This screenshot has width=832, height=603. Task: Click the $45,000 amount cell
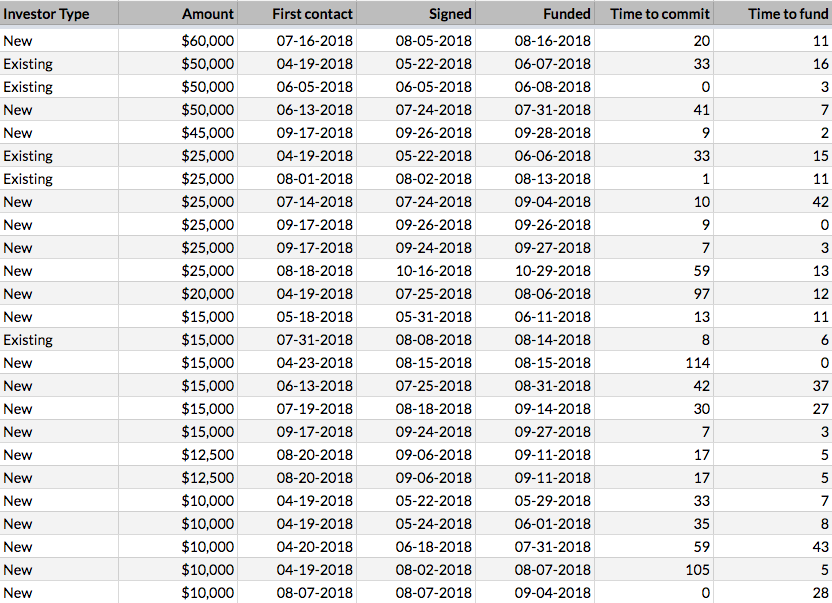207,133
